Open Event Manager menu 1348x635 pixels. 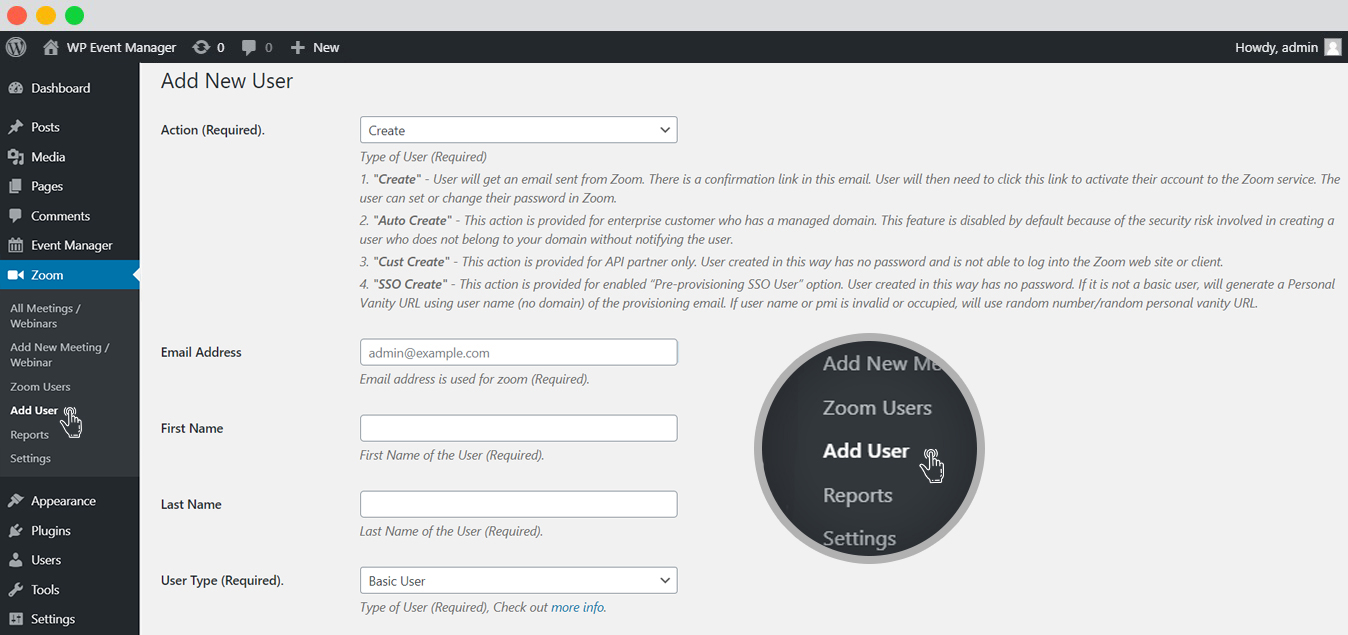point(71,245)
